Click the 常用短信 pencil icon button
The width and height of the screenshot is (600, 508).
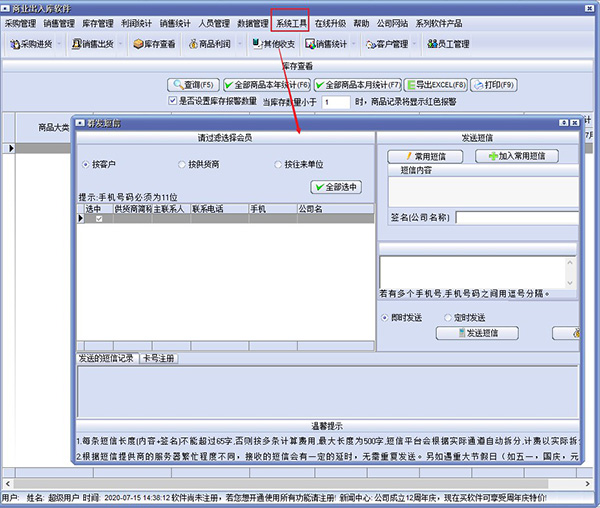(407, 157)
